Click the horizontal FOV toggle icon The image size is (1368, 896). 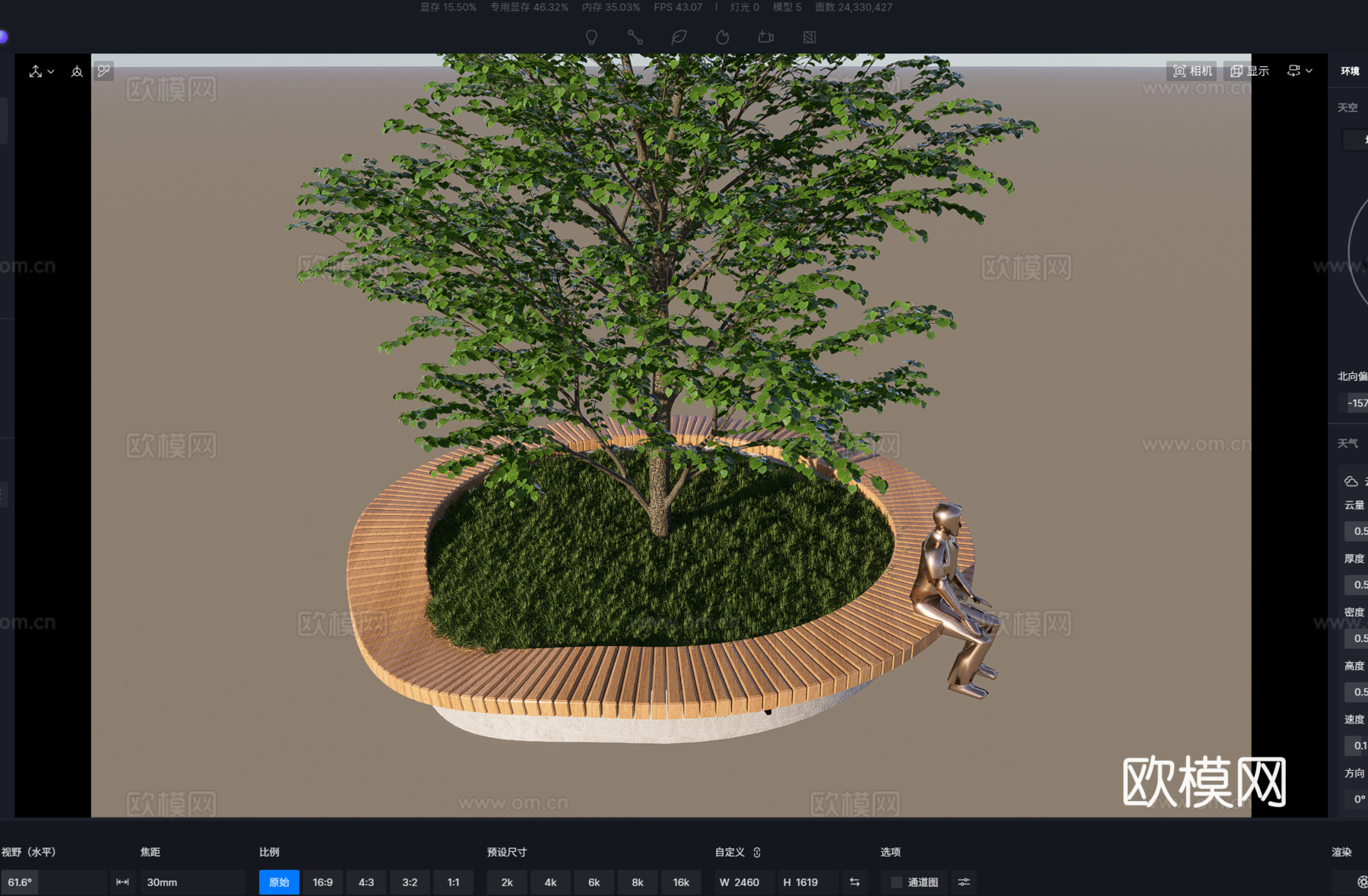point(122,882)
